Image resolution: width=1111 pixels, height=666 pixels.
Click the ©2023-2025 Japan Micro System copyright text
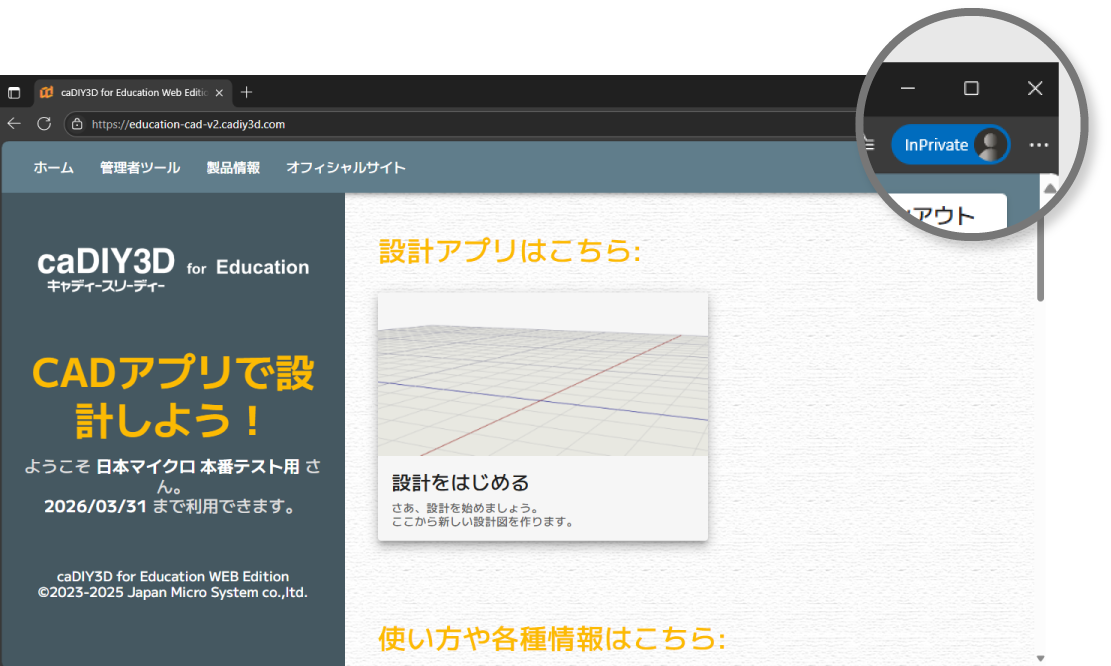pyautogui.click(x=173, y=592)
